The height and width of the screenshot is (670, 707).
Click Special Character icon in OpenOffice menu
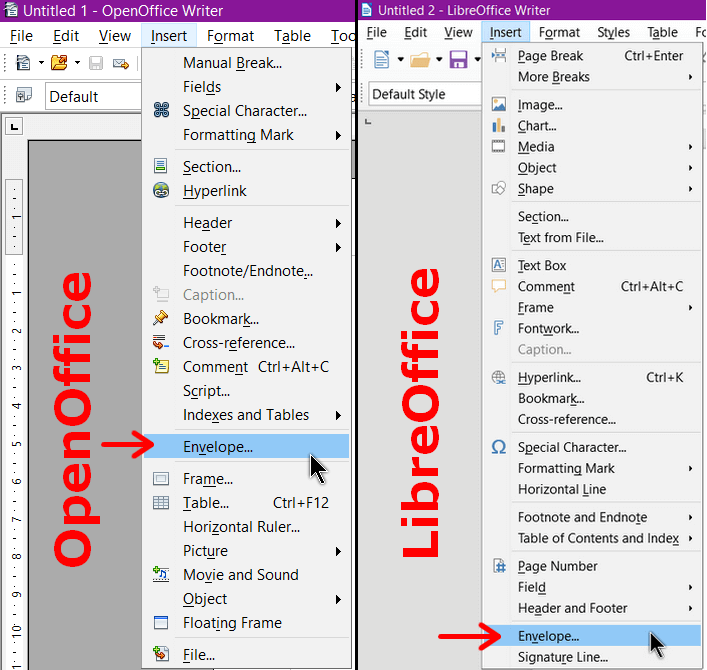pyautogui.click(x=161, y=110)
